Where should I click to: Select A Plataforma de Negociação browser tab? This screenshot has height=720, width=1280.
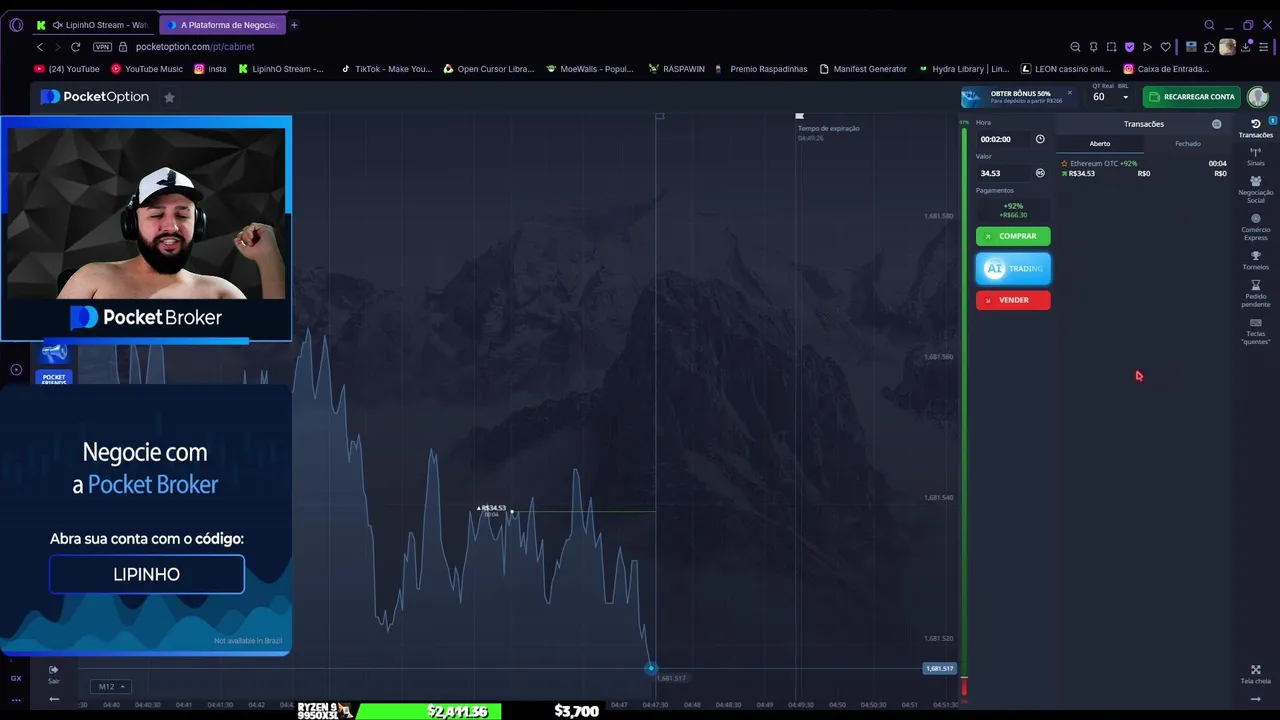pos(222,25)
